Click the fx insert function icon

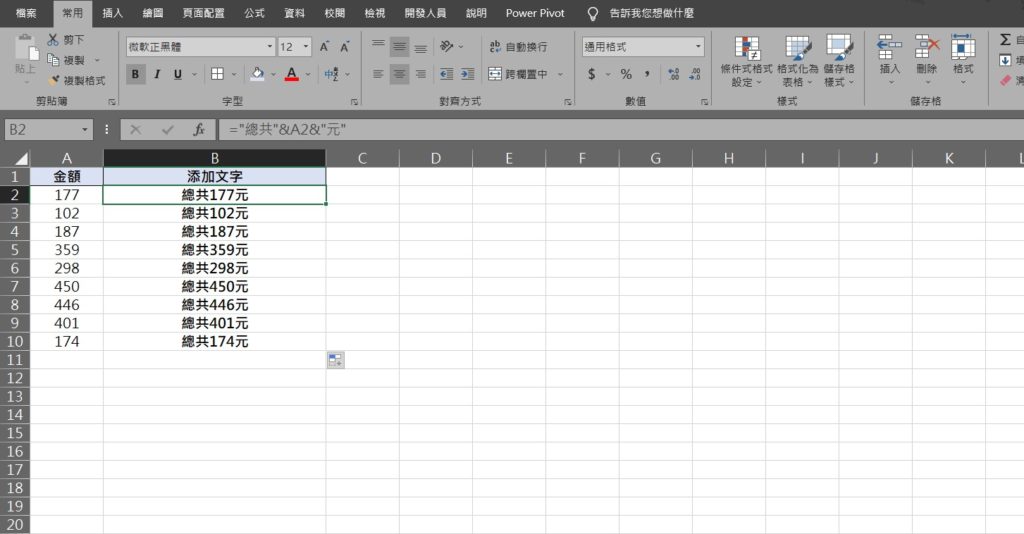(199, 129)
